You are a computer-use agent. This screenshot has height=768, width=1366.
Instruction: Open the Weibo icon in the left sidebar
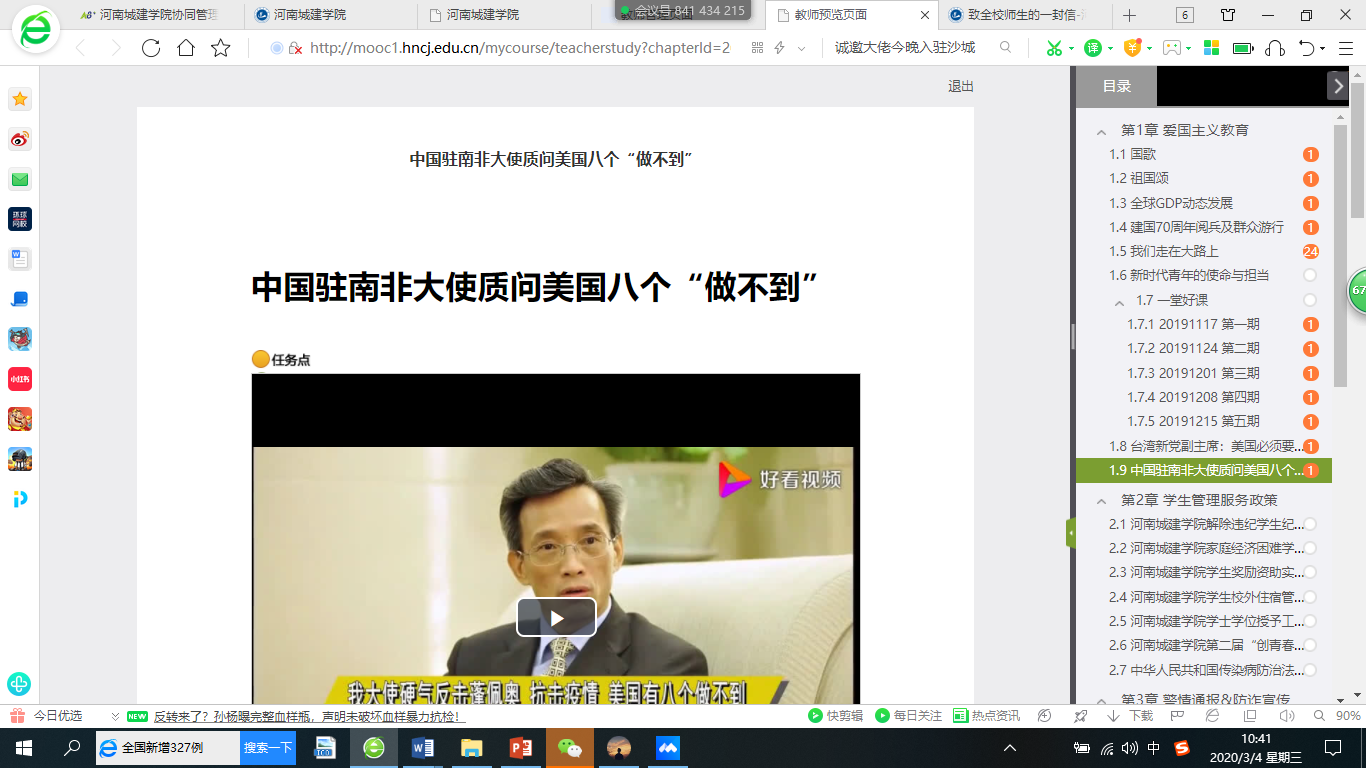20,139
